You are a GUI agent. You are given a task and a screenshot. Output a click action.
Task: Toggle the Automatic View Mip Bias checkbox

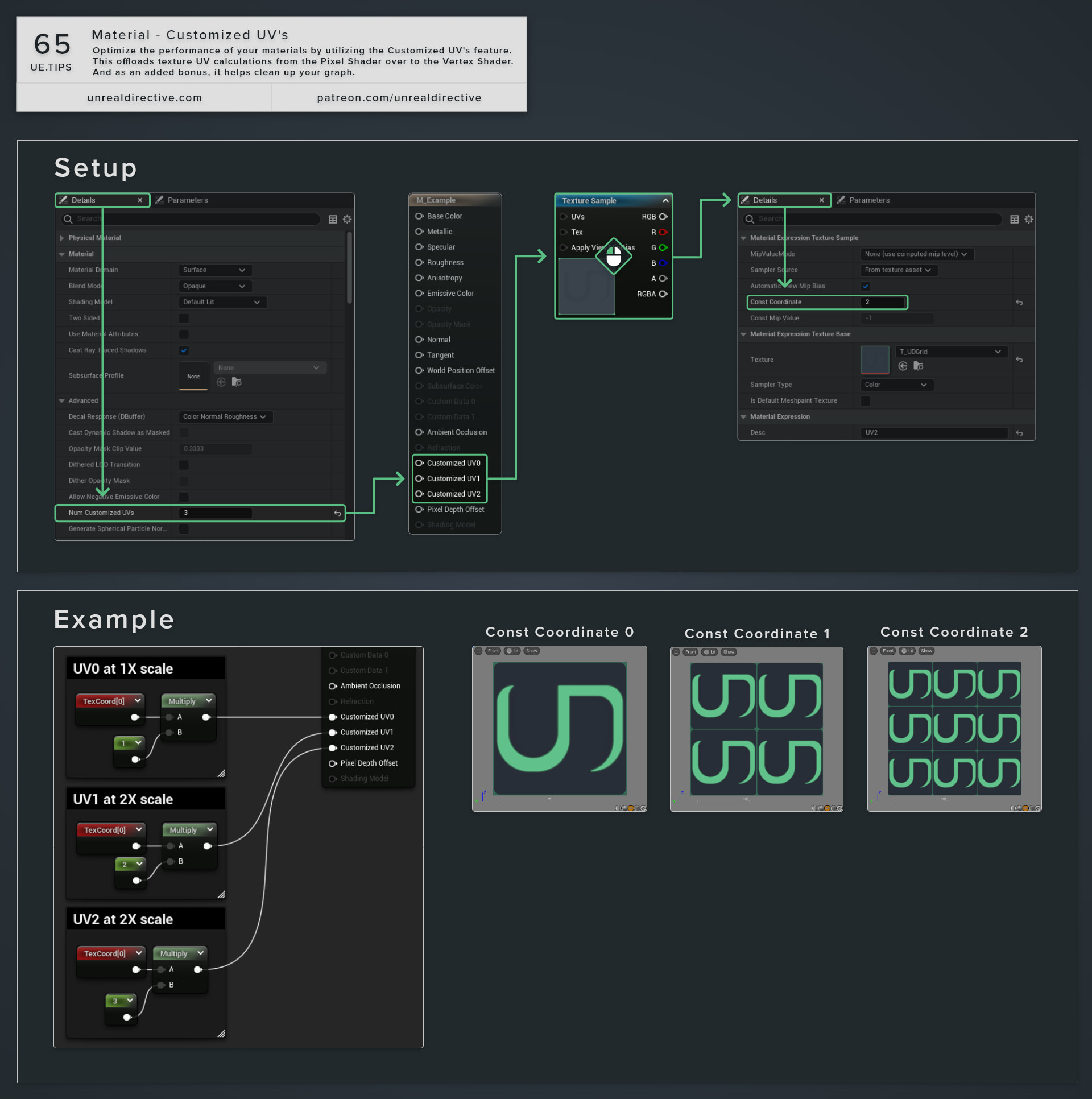click(x=865, y=286)
